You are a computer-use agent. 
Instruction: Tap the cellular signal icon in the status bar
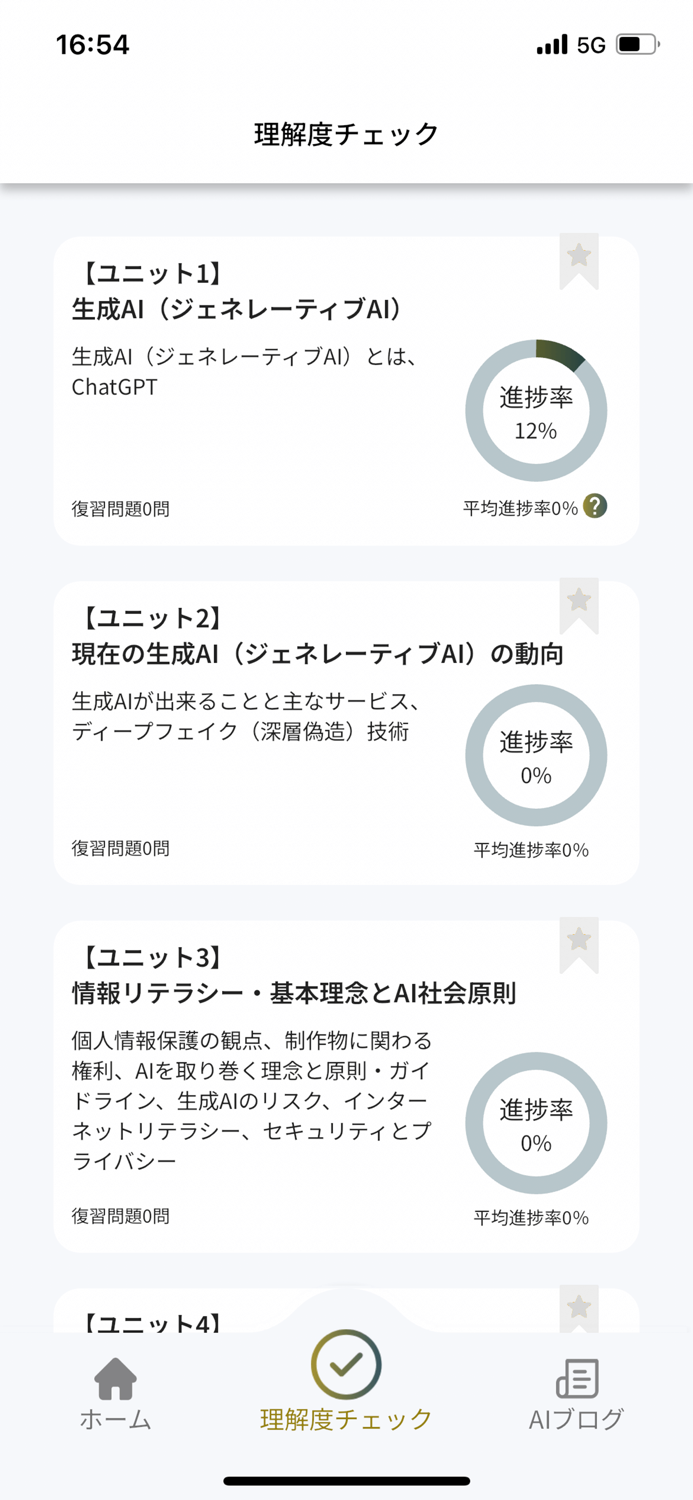click(x=553, y=44)
